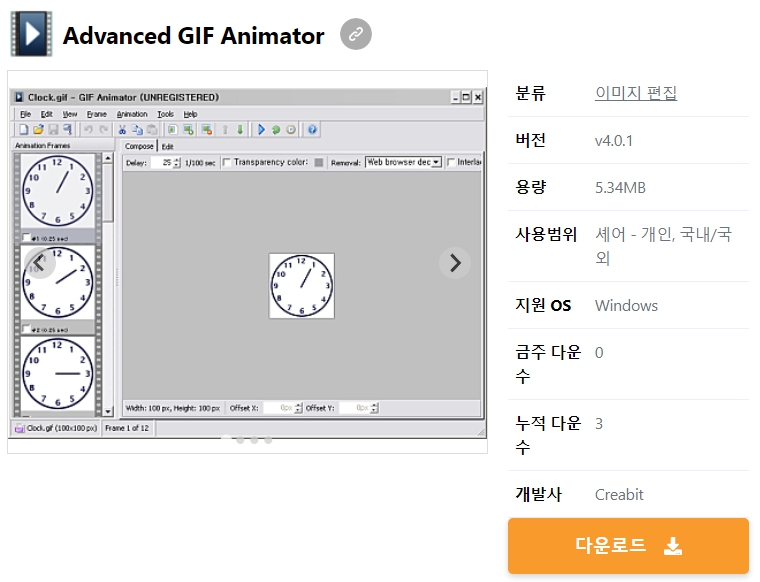This screenshot has width=760, height=582.
Task: Click the Undo arrow toolbar icon
Action: [88, 129]
